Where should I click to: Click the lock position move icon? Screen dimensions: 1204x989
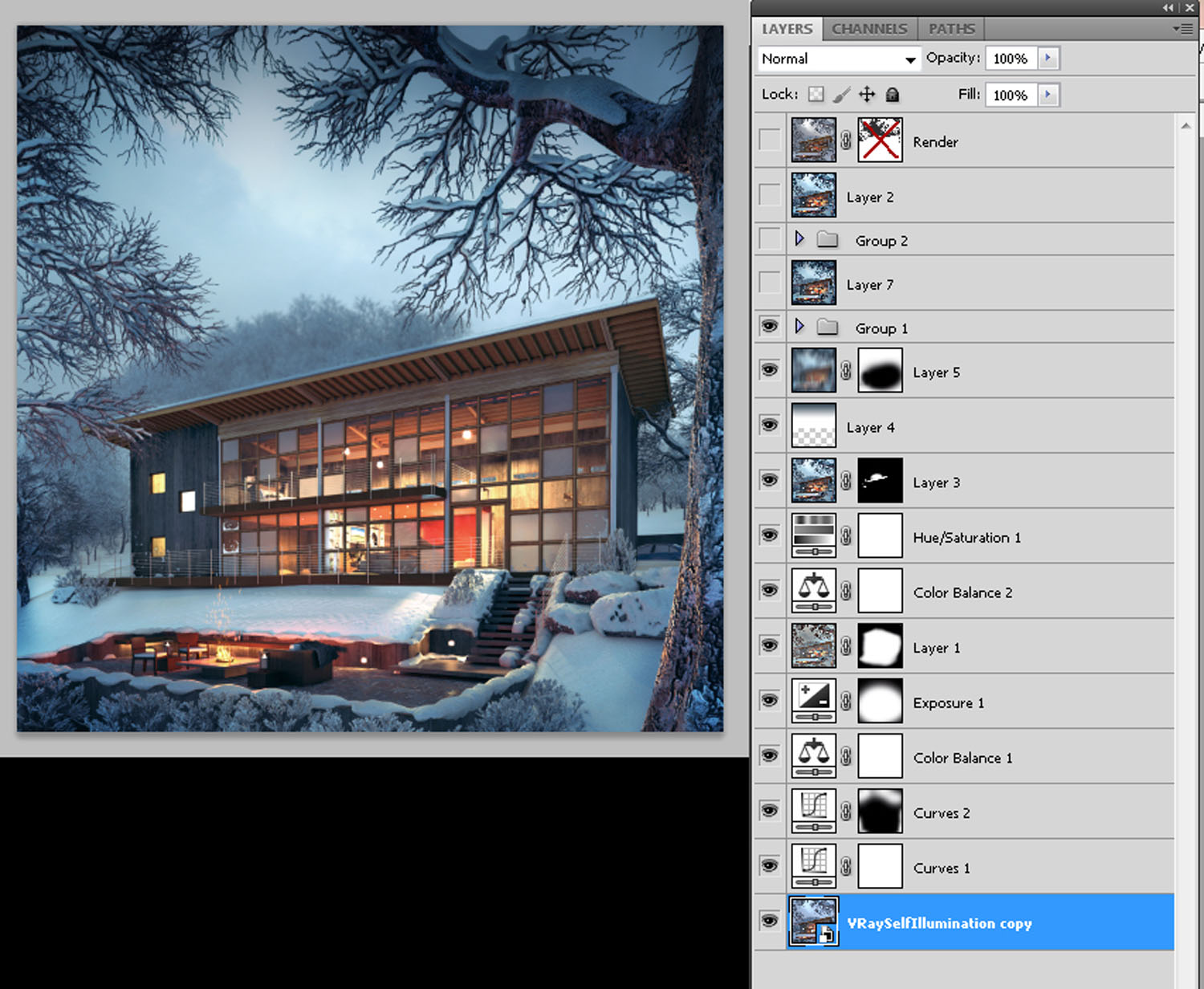pos(867,95)
